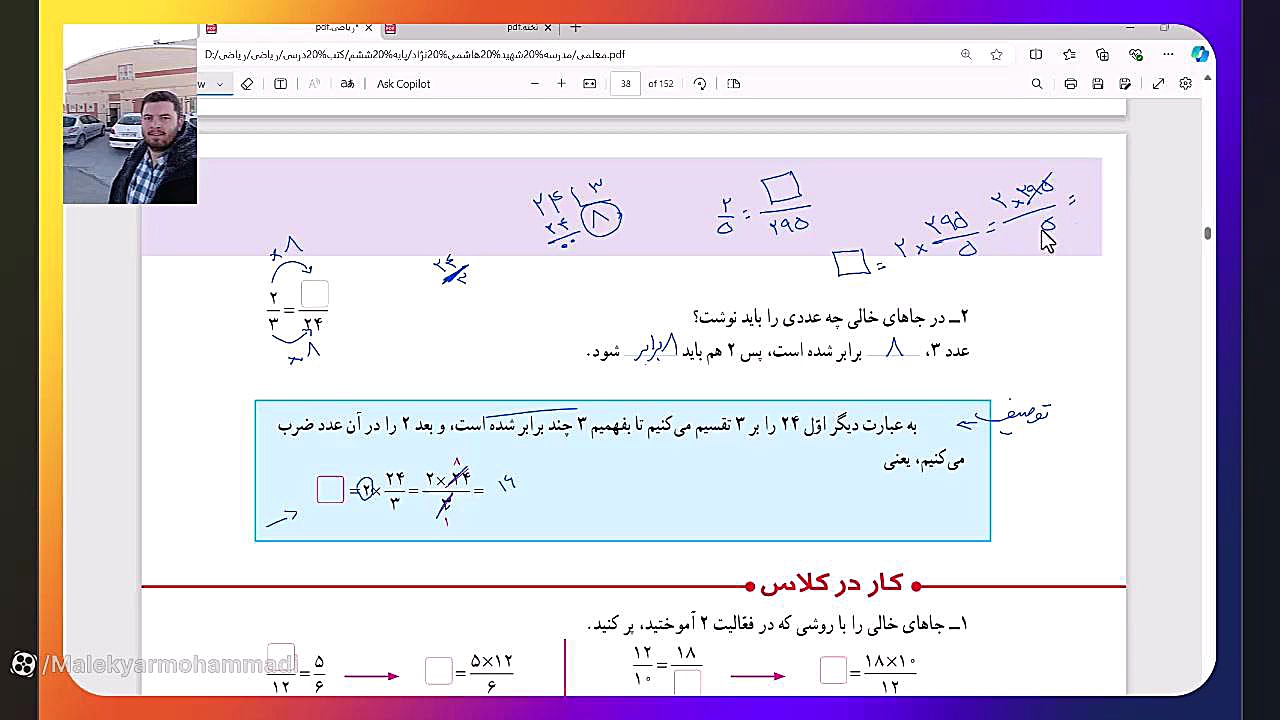Choose the Add text tool

click(x=281, y=84)
